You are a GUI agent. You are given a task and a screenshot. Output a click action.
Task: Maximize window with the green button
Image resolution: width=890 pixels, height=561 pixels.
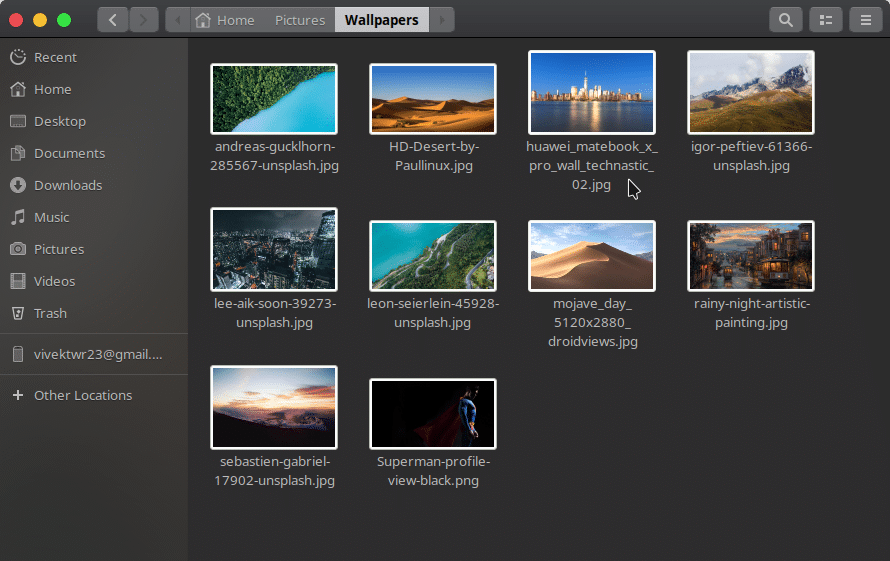[x=64, y=20]
